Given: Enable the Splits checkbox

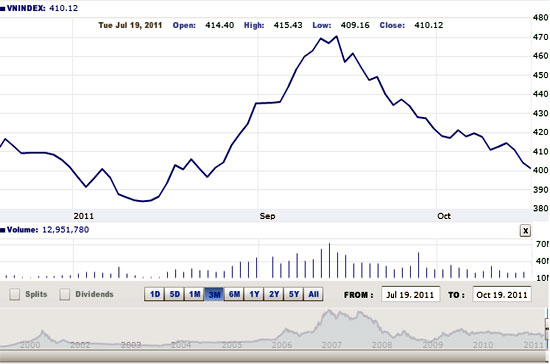Looking at the screenshot, I should point(14,294).
